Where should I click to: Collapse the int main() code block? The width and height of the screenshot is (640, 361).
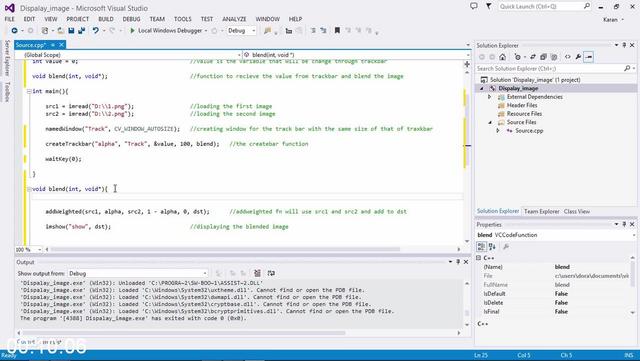click(x=29, y=91)
